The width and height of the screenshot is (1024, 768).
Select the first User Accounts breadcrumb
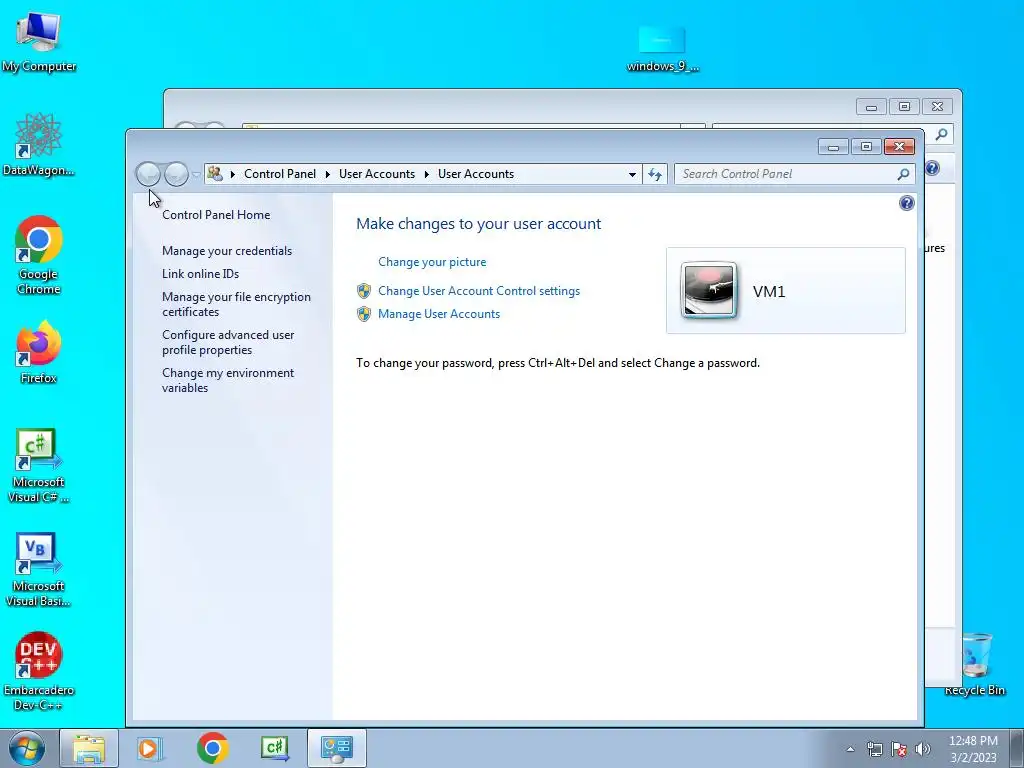pyautogui.click(x=377, y=174)
